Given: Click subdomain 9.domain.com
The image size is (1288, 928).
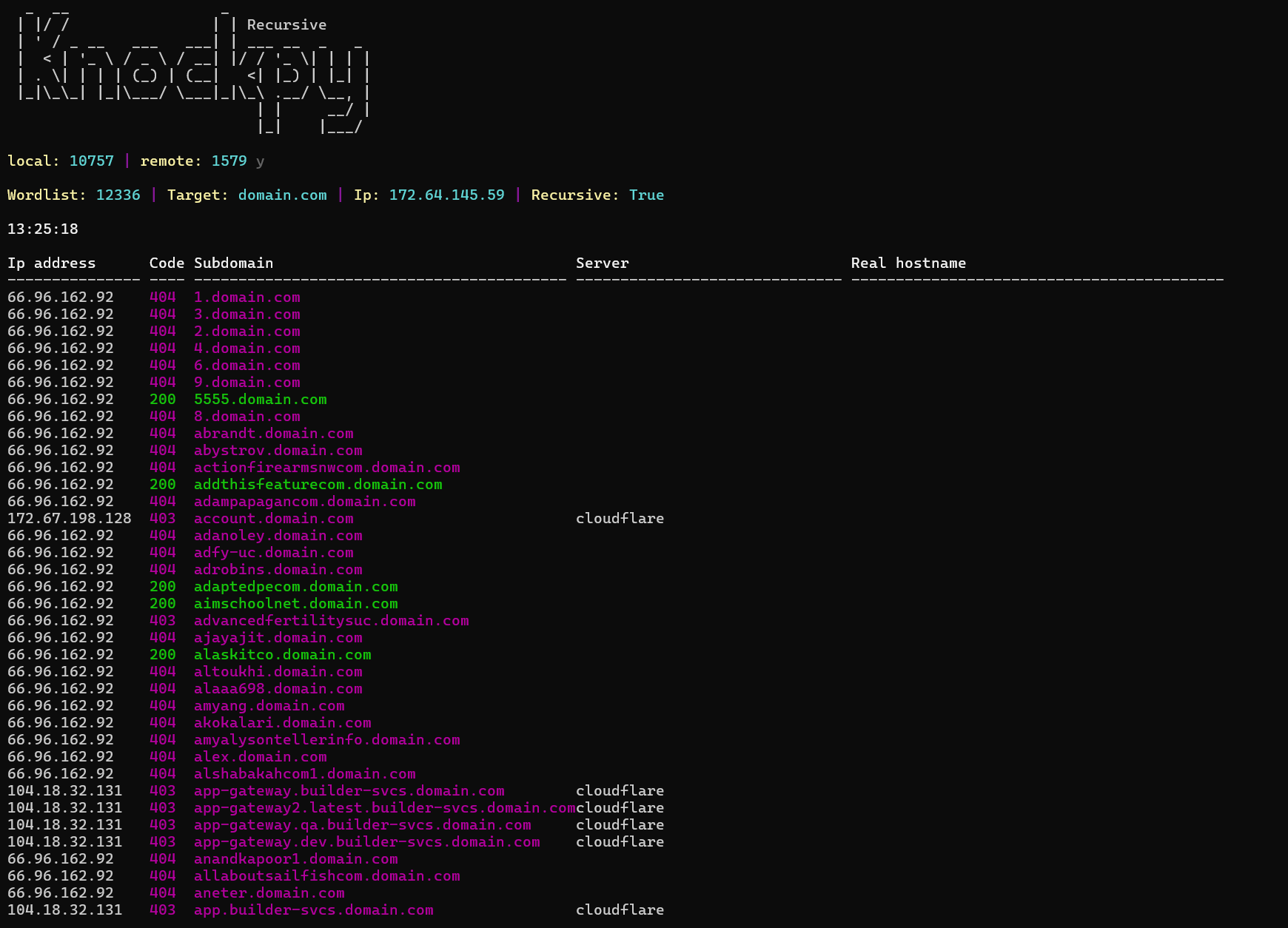Looking at the screenshot, I should (247, 382).
